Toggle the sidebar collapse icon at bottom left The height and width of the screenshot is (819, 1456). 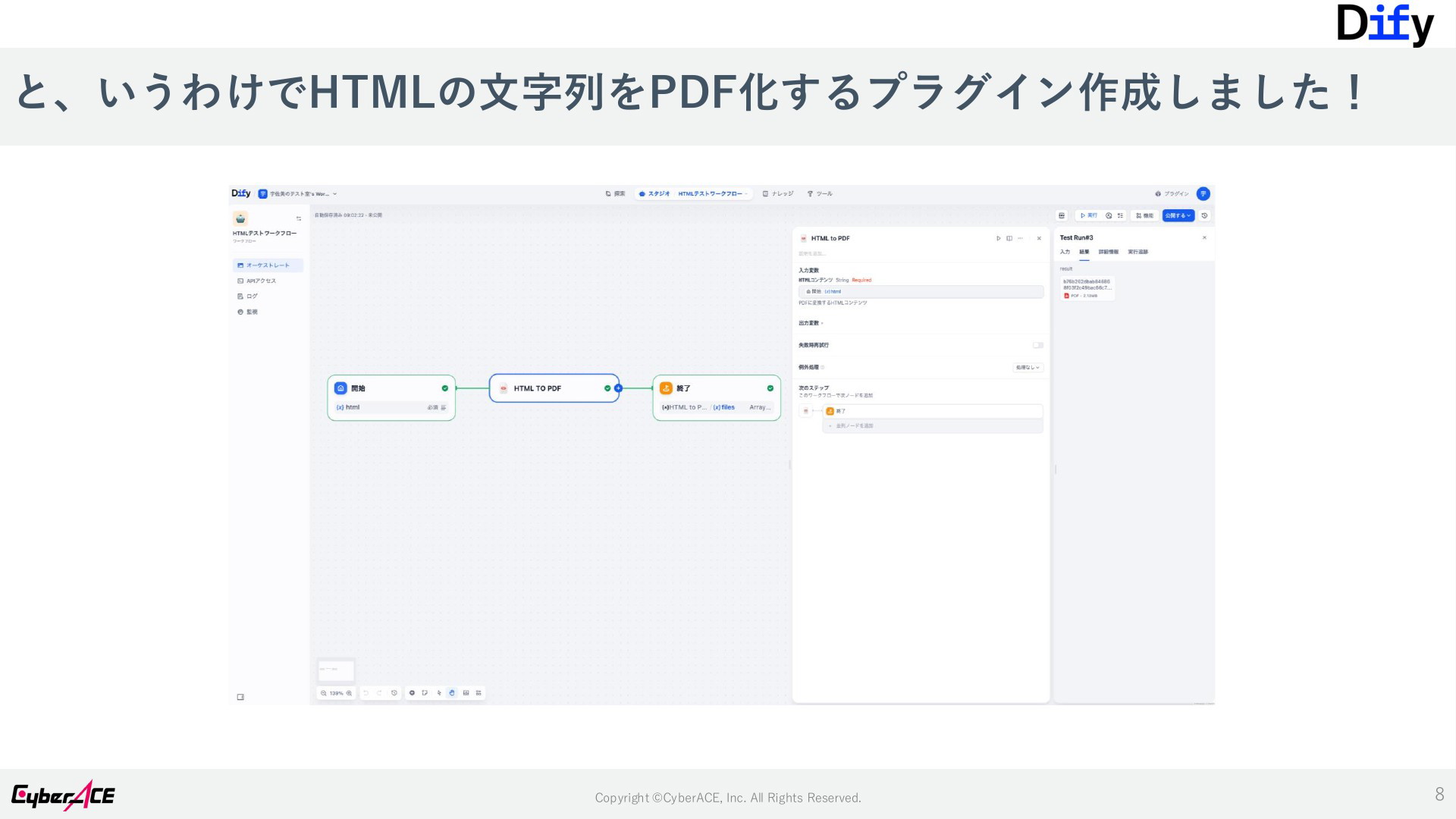pos(240,697)
